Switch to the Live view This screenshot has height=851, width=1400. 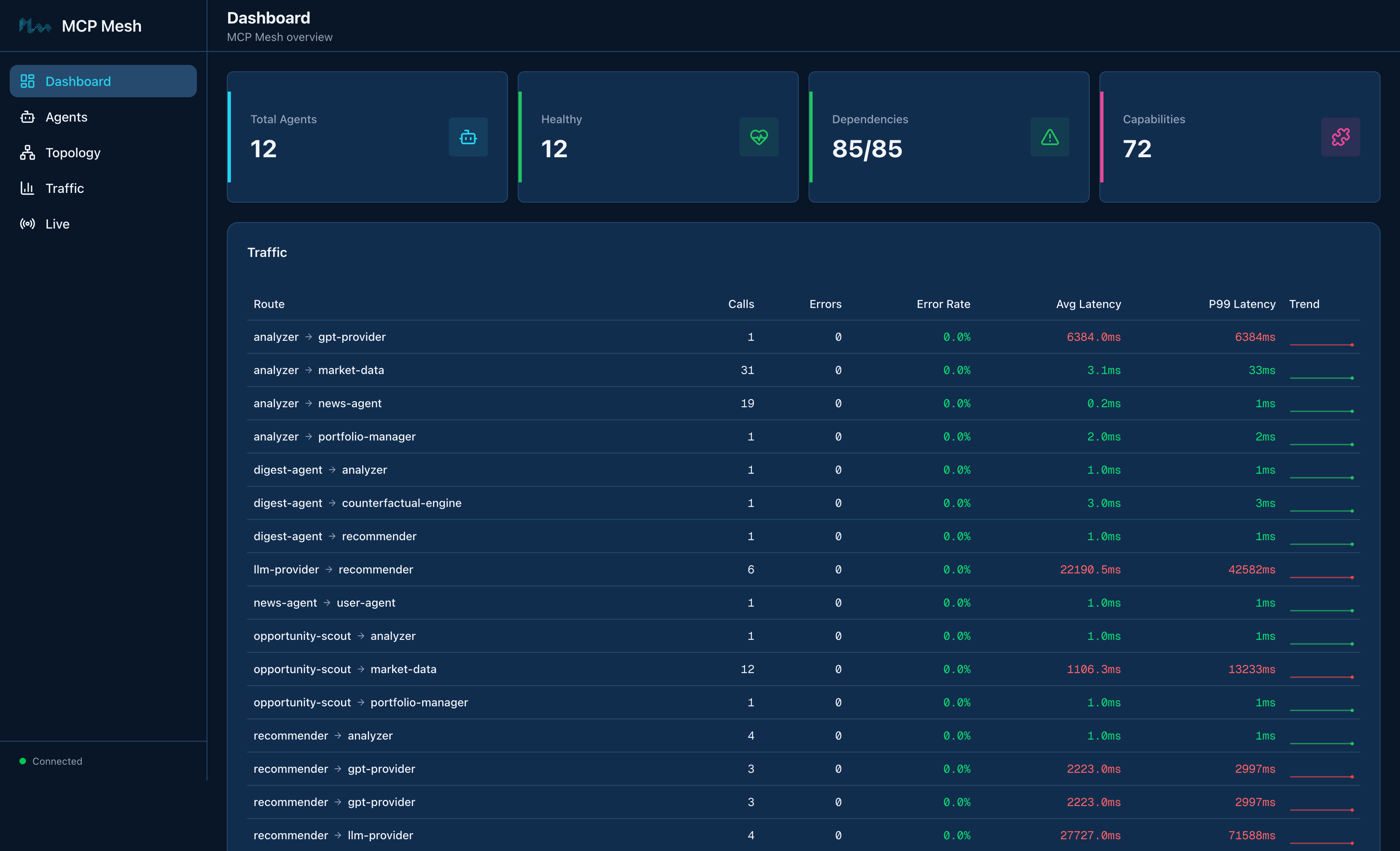pos(57,223)
